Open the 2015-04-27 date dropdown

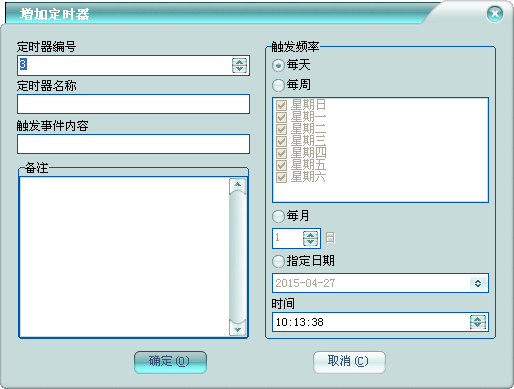[478, 283]
